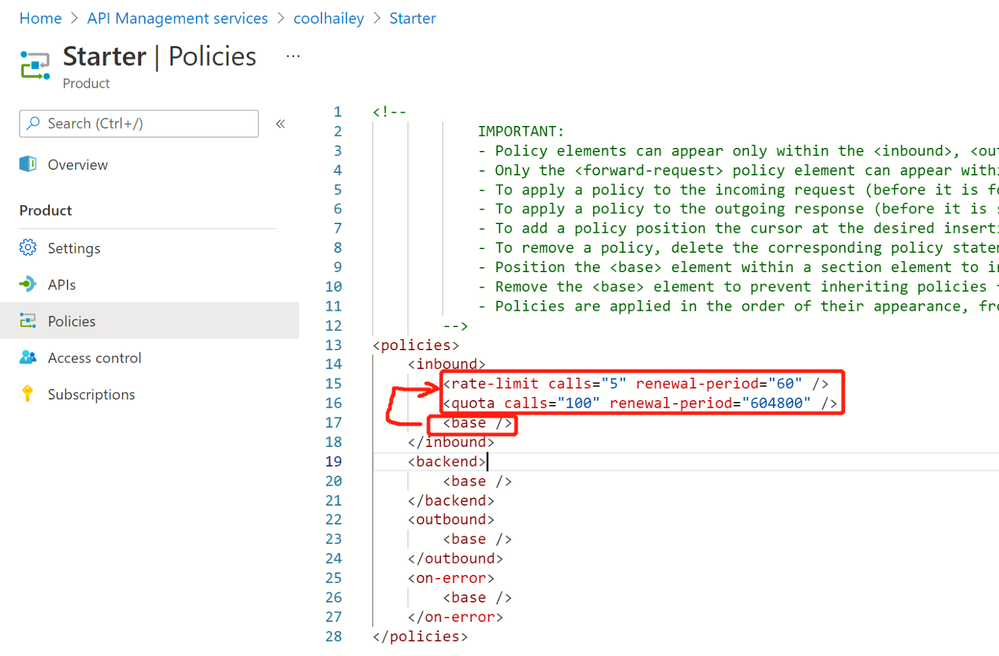This screenshot has height=656, width=999.
Task: Click the comment start marker on line 1
Action: pos(389,112)
